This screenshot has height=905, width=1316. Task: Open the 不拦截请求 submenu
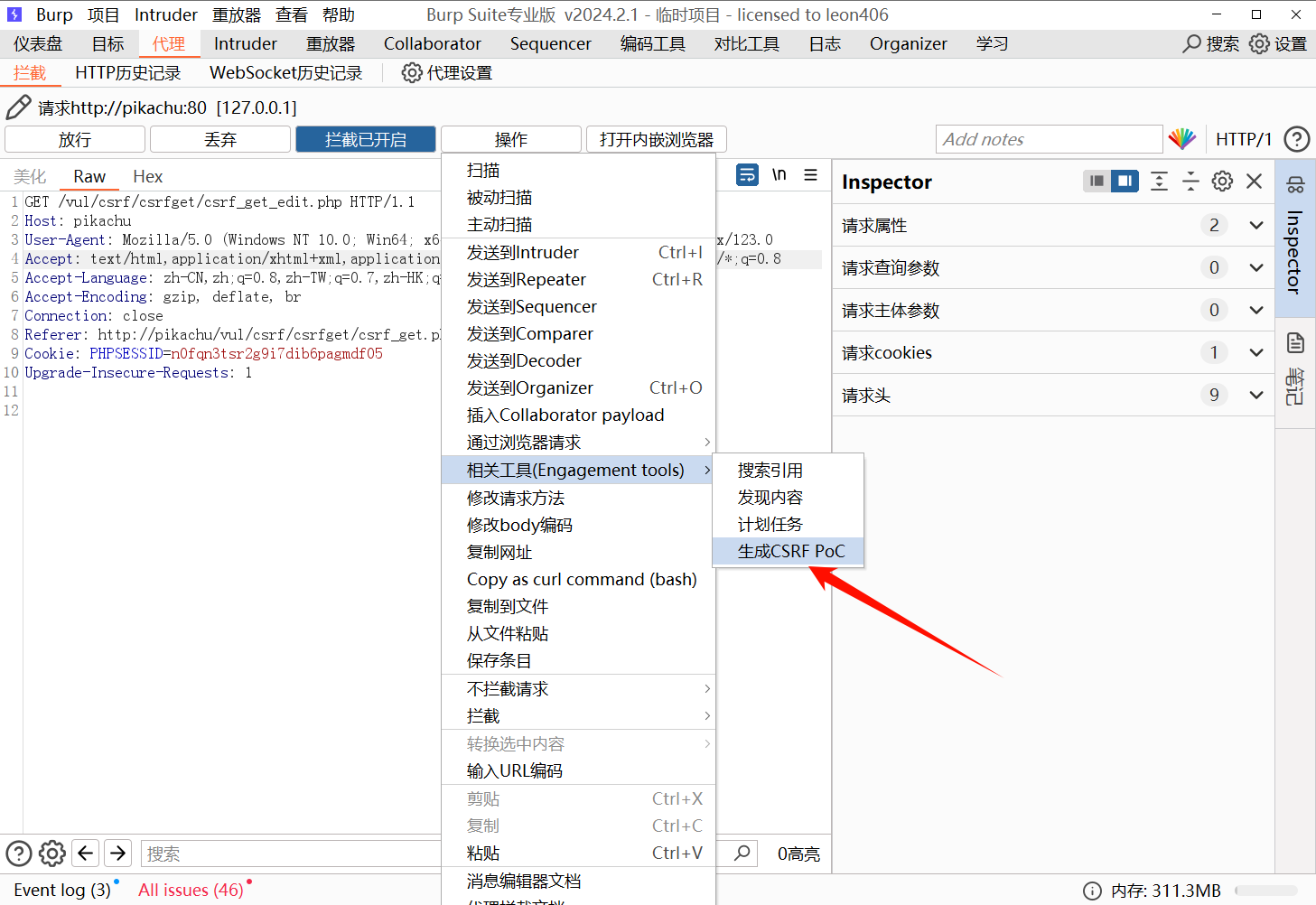coord(578,689)
